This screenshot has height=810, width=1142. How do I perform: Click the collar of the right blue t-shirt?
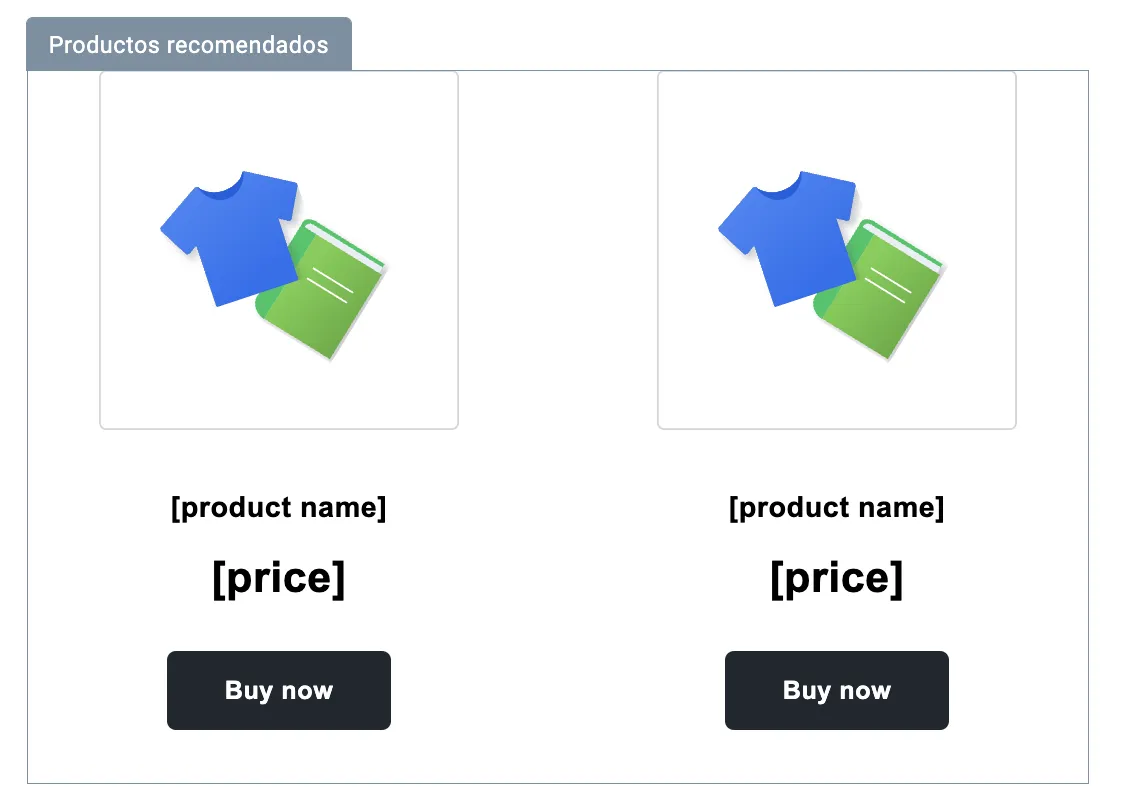pos(778,188)
